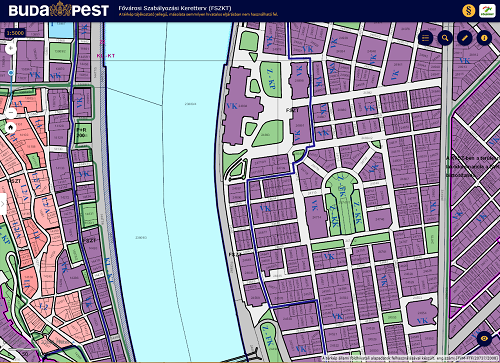The image size is (500, 363).
Task: Select the P+R green parking parcel
Action: (82, 132)
